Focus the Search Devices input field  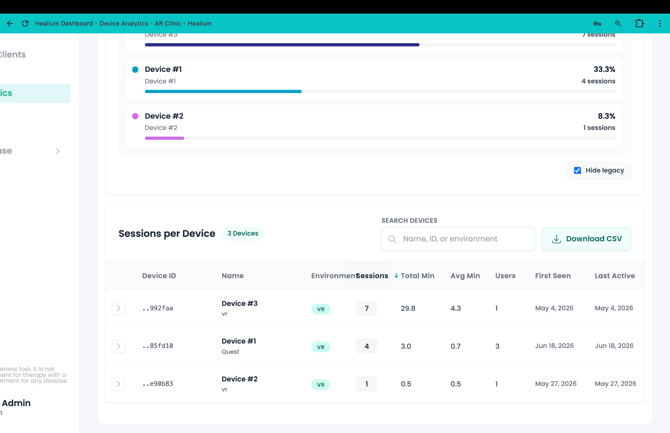(x=458, y=239)
